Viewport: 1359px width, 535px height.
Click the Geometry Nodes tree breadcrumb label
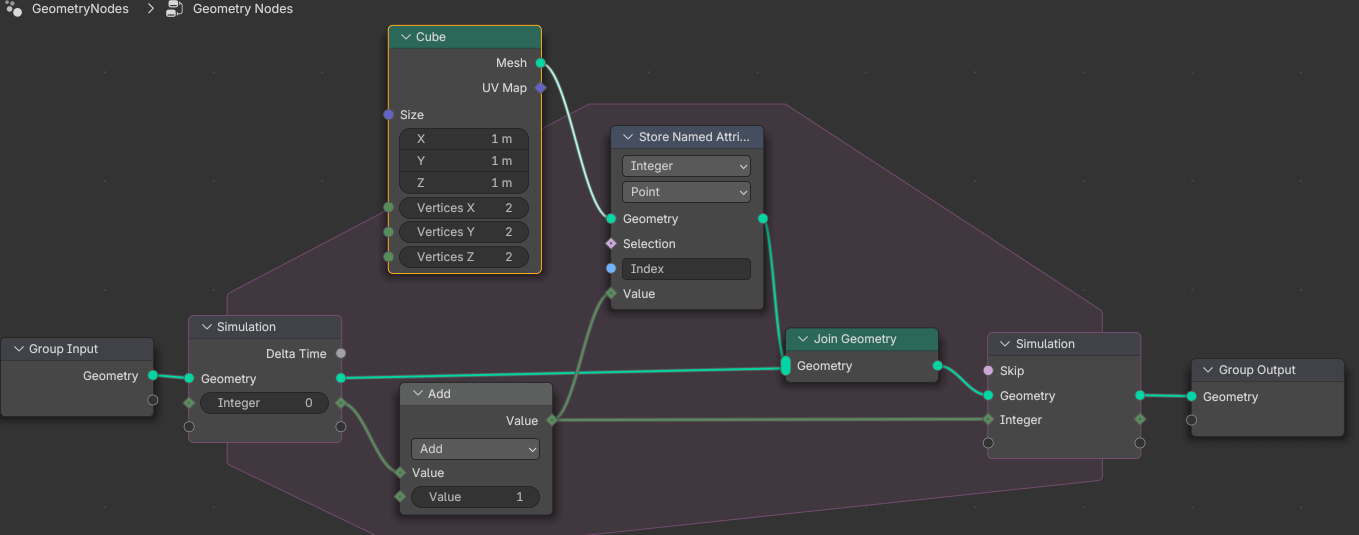[x=243, y=9]
